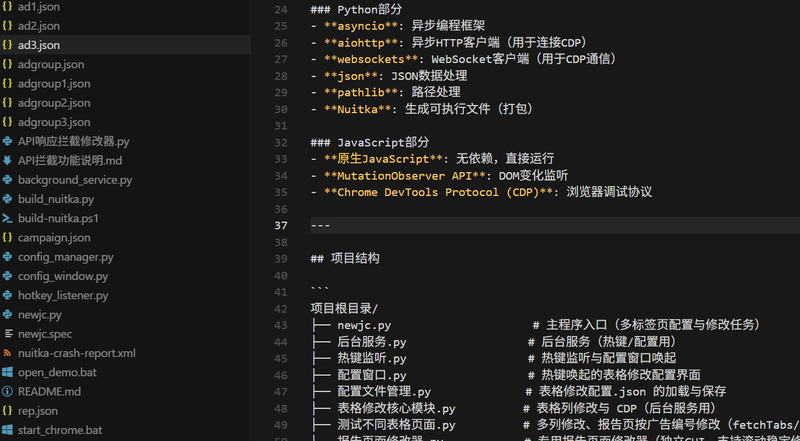Click the '## 项目结构' heading
The image size is (800, 441).
pyautogui.click(x=345, y=259)
